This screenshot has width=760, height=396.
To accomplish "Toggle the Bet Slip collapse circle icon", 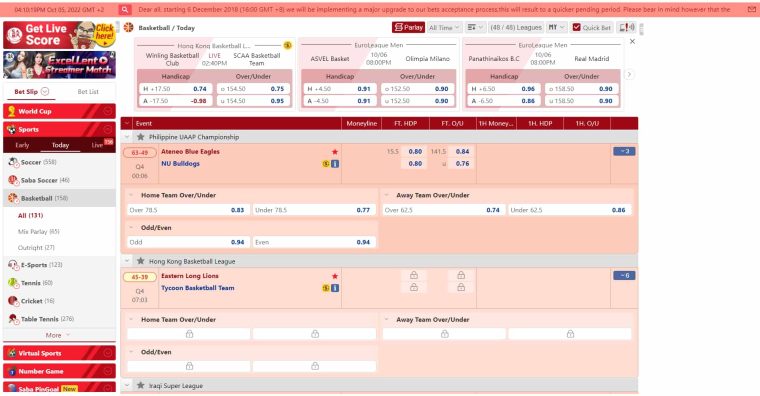I will 45,91.
